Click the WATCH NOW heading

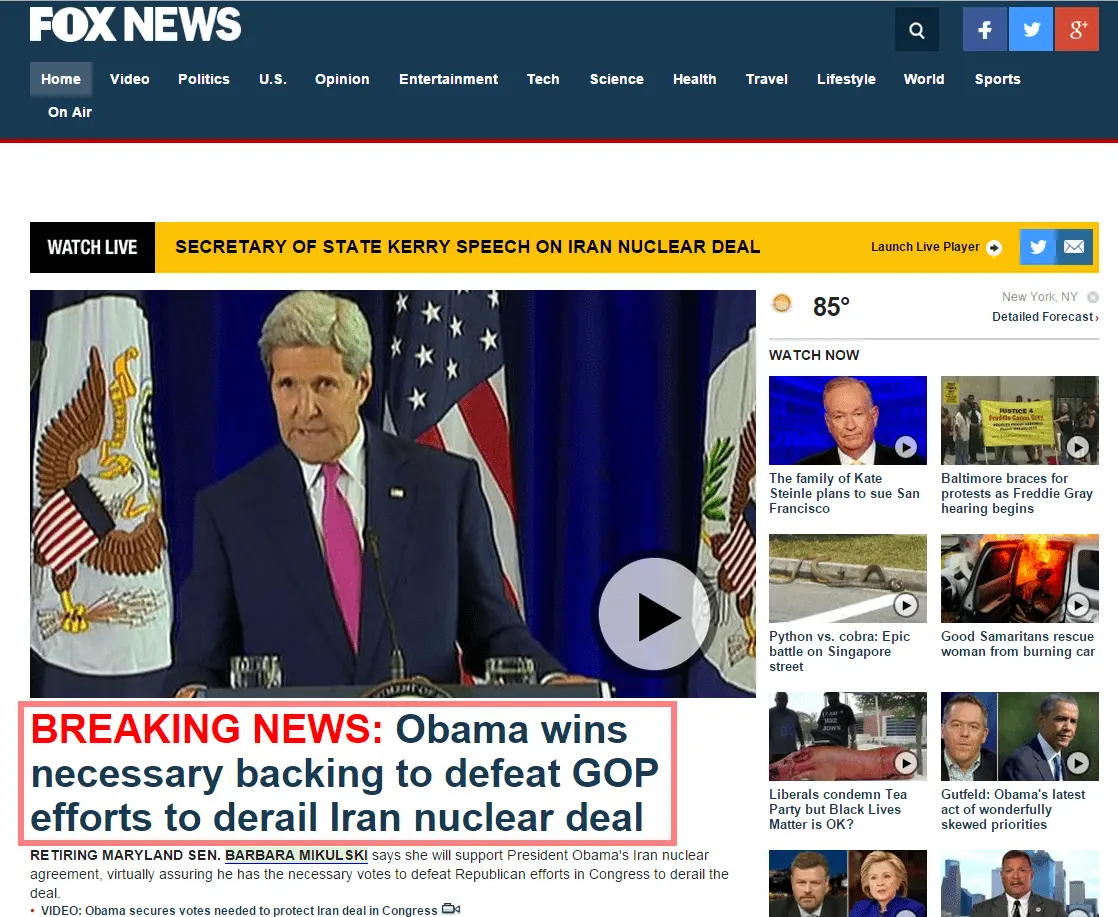(814, 355)
